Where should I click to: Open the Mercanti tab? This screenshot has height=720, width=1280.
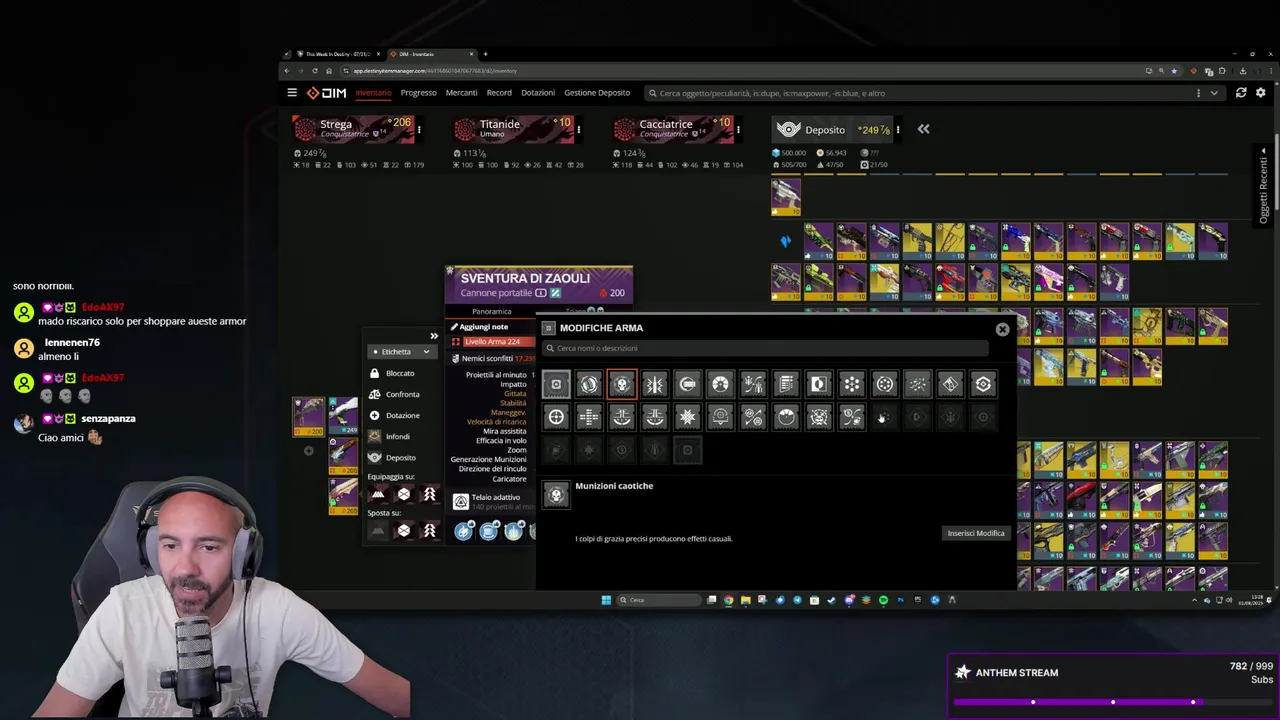pos(461,93)
